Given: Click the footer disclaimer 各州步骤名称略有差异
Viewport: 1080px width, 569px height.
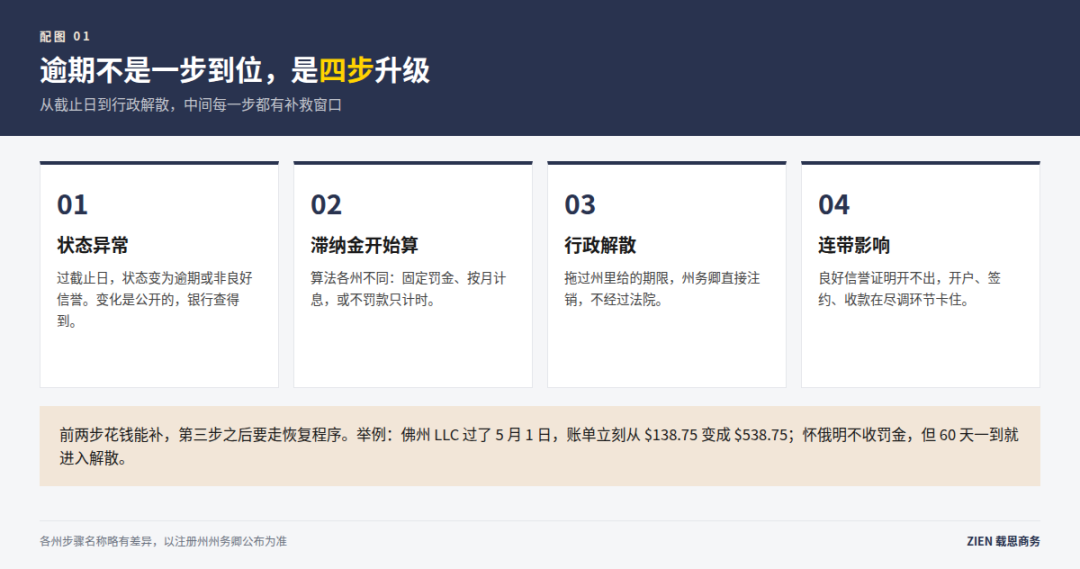Looking at the screenshot, I should coord(163,541).
